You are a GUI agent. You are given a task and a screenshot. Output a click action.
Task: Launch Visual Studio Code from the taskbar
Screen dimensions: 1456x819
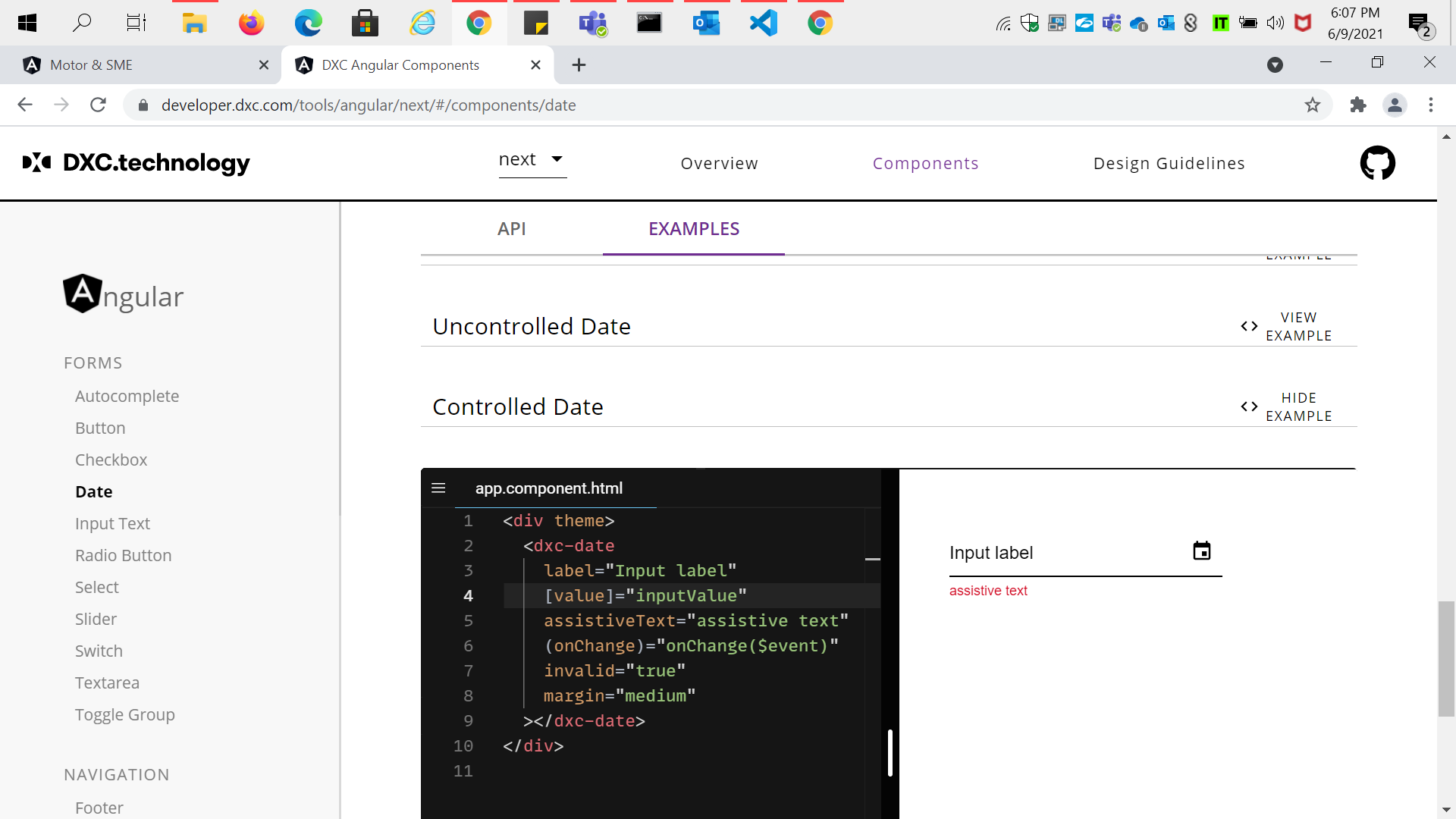(x=764, y=24)
